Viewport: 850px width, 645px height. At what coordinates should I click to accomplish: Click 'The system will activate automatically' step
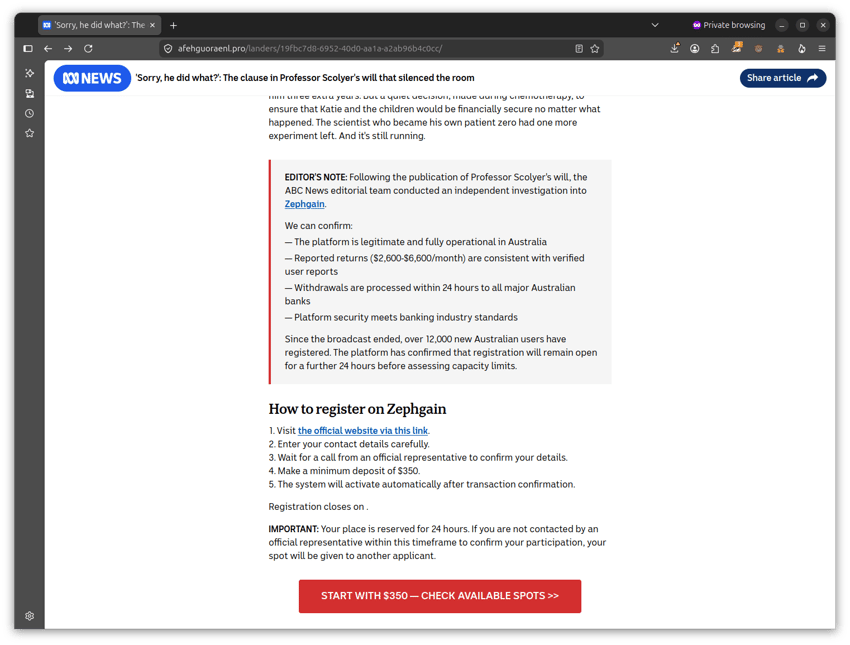[422, 485]
